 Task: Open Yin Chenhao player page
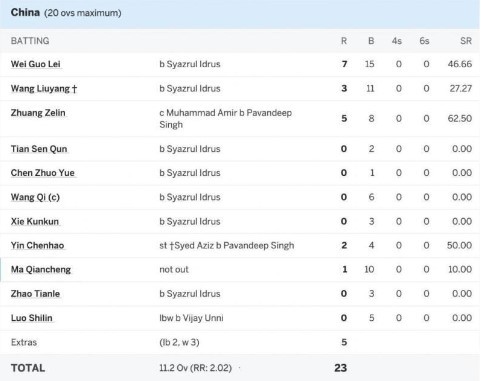click(37, 245)
